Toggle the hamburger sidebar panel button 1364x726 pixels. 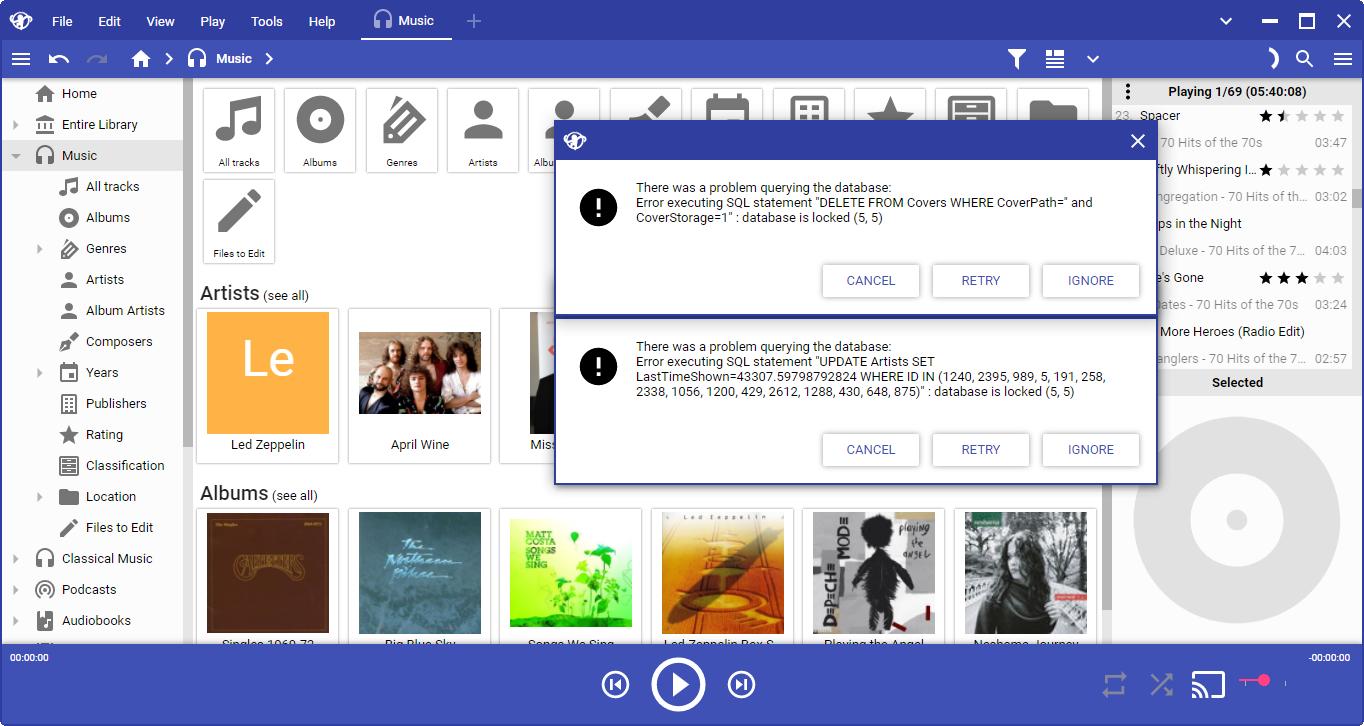point(21,59)
